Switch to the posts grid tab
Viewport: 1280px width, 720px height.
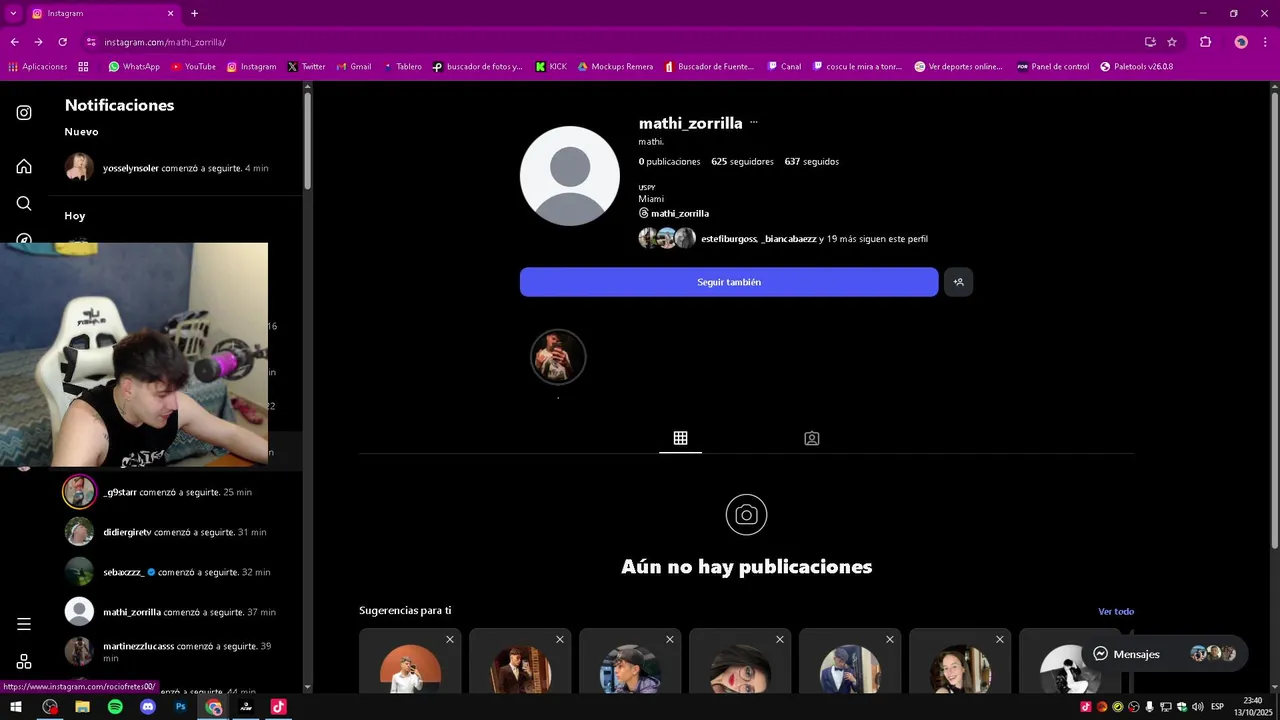tap(680, 438)
